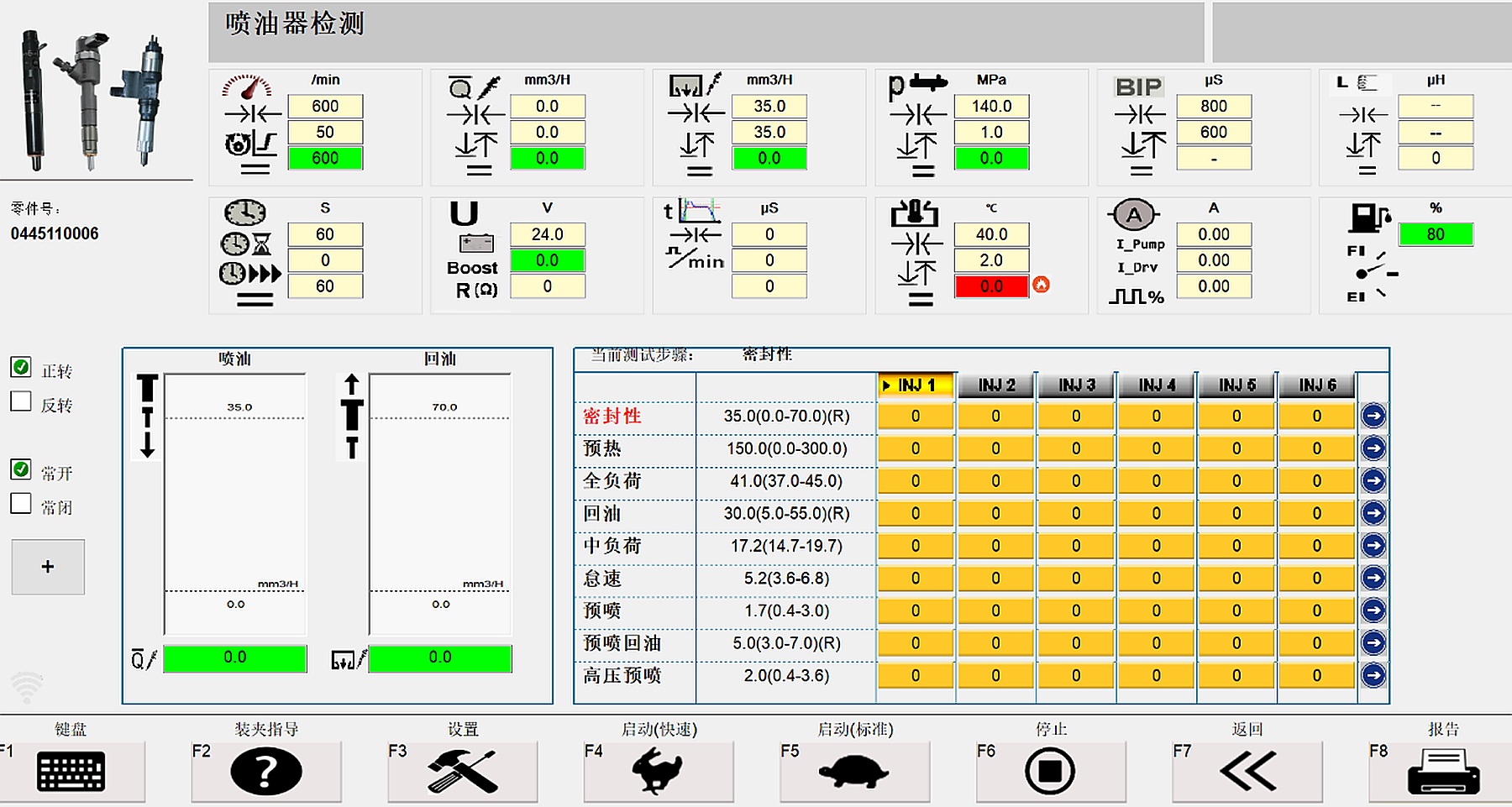
Task: Go back with the F7 arrows
Action: [x=1247, y=771]
